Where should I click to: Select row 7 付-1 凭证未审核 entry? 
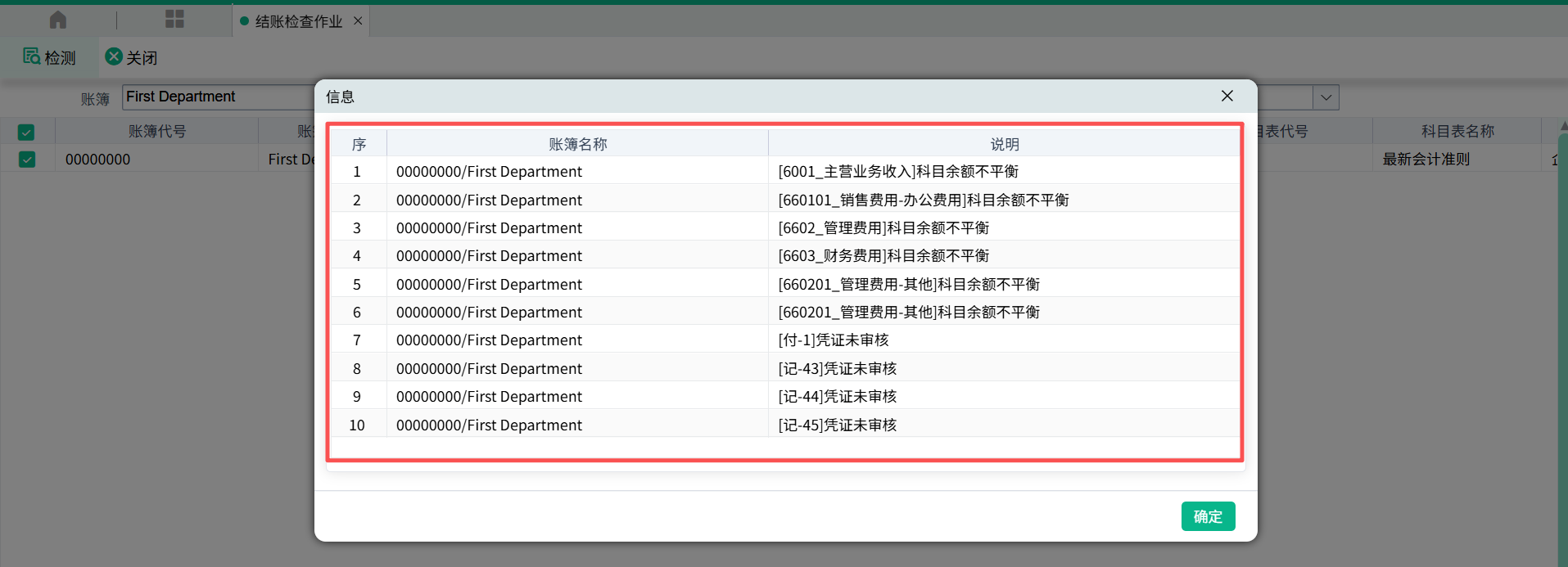pyautogui.click(x=833, y=340)
